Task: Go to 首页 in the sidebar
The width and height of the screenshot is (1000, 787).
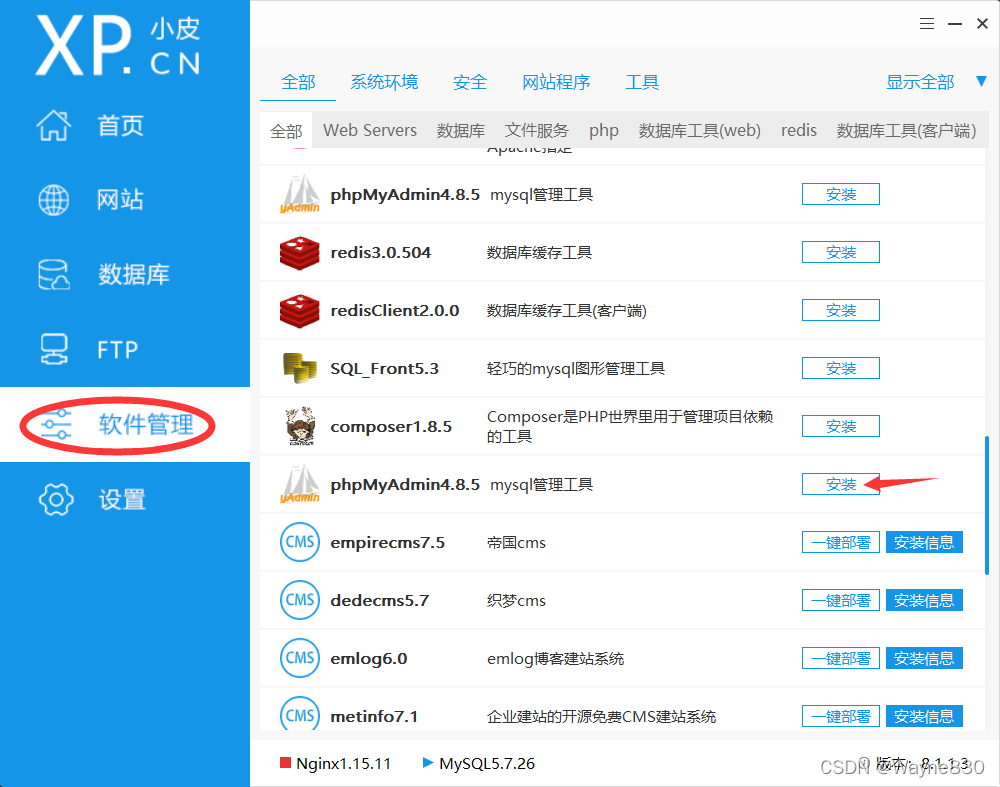Action: coord(121,126)
